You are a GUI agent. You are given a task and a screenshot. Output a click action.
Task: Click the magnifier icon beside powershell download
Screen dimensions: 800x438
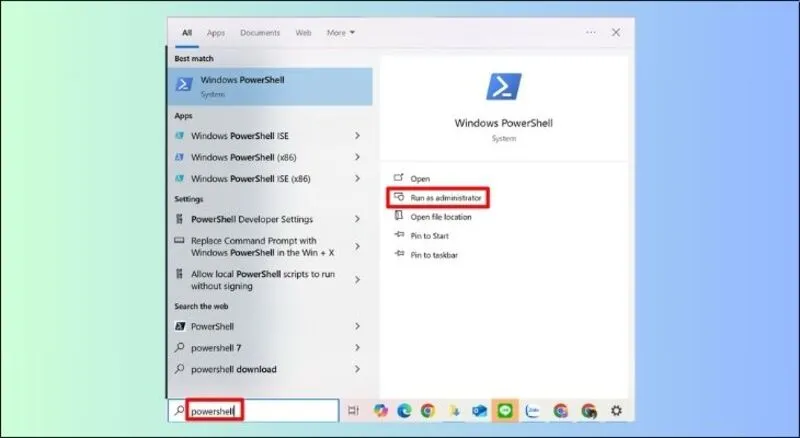[x=180, y=369]
